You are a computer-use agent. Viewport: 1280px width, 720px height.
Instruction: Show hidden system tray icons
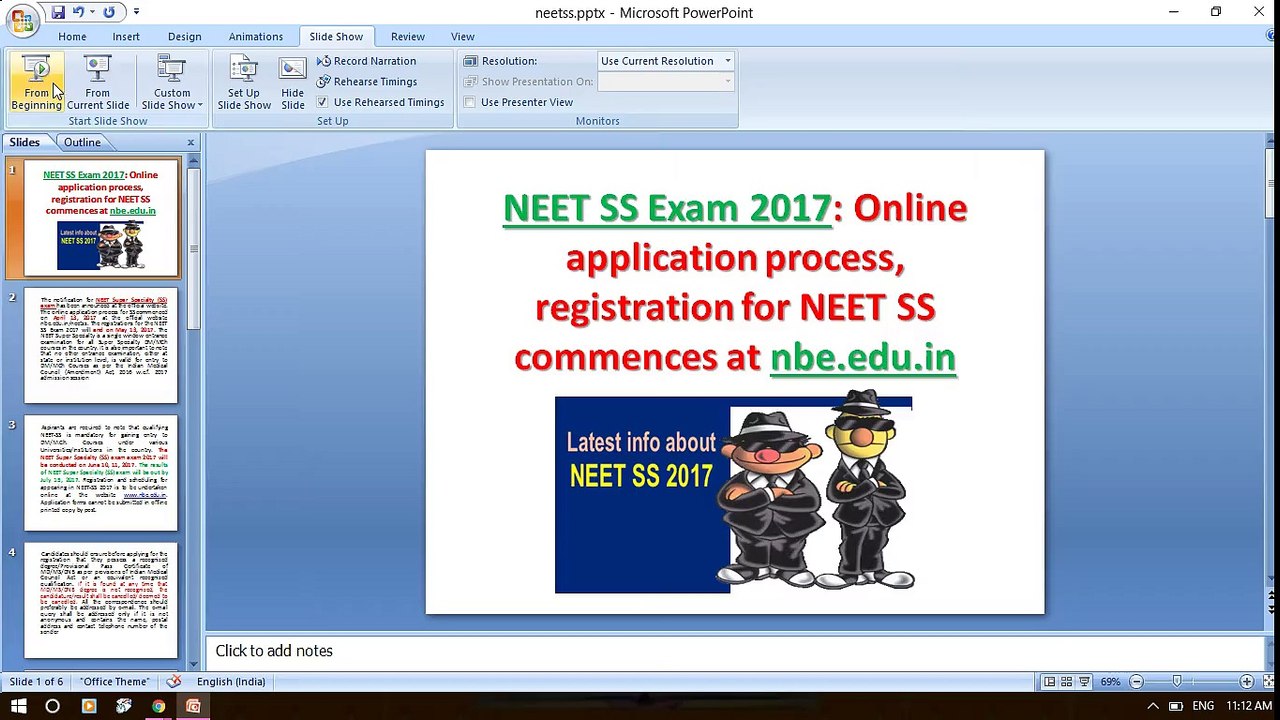[1153, 706]
